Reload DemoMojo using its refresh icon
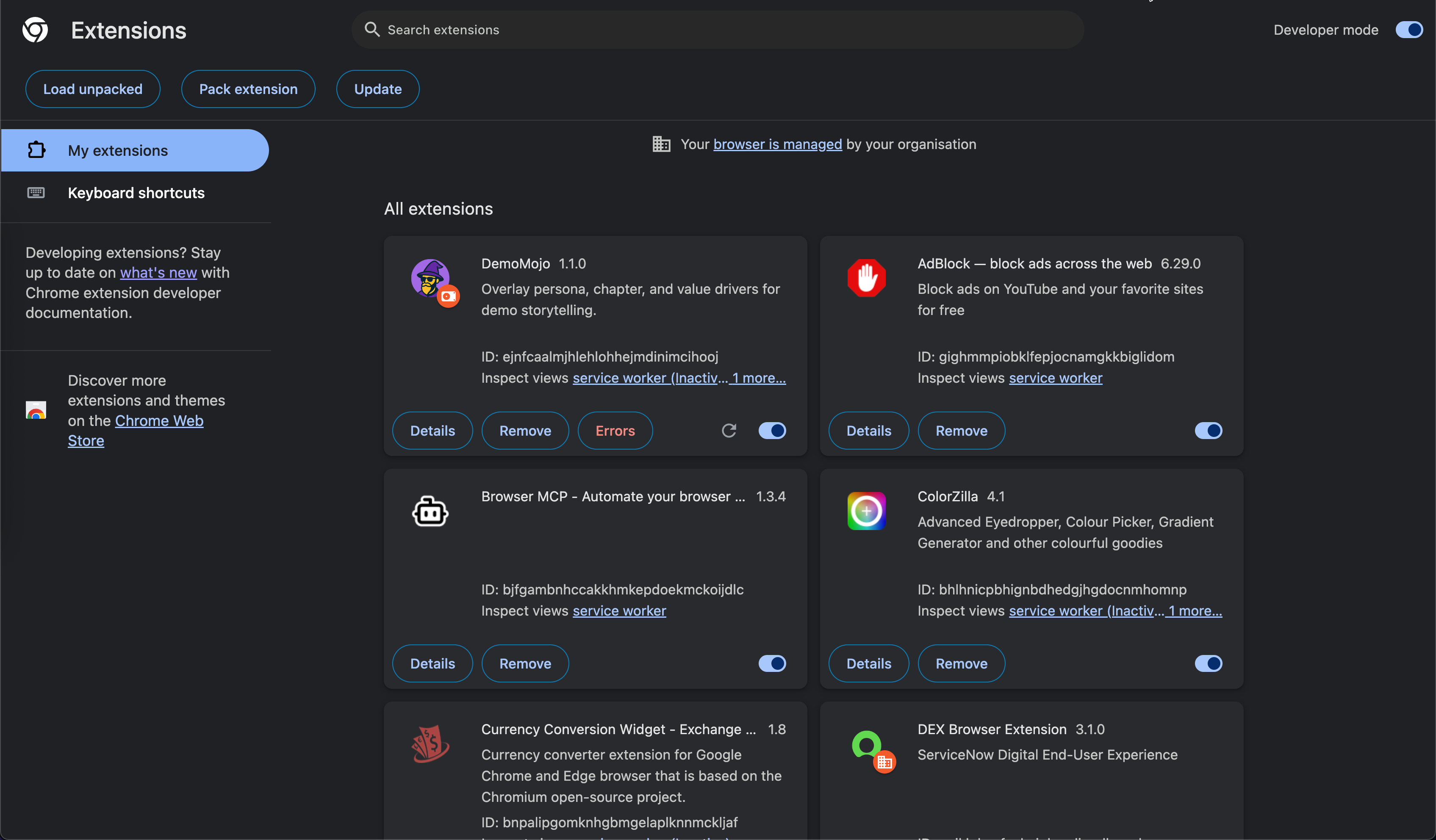The width and height of the screenshot is (1436, 840). pos(729,431)
